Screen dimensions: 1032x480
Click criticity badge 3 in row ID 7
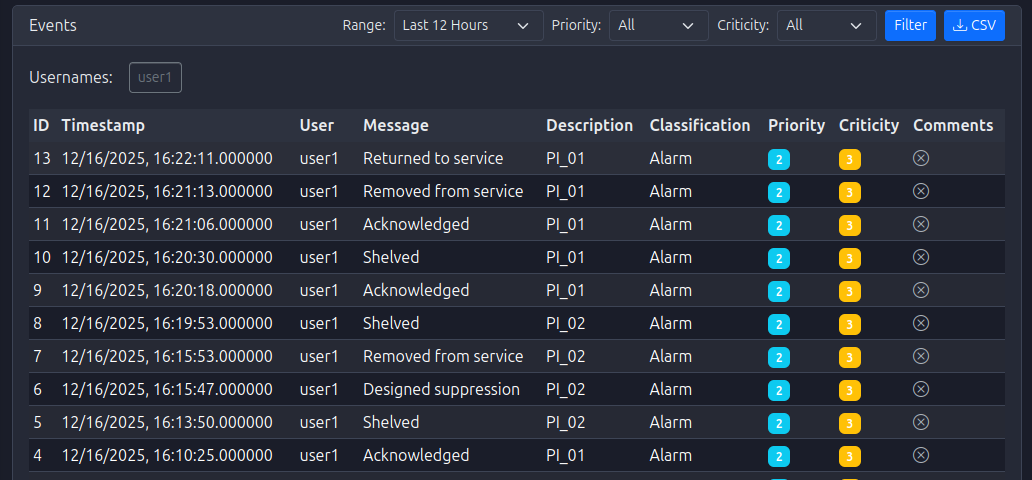(x=849, y=358)
